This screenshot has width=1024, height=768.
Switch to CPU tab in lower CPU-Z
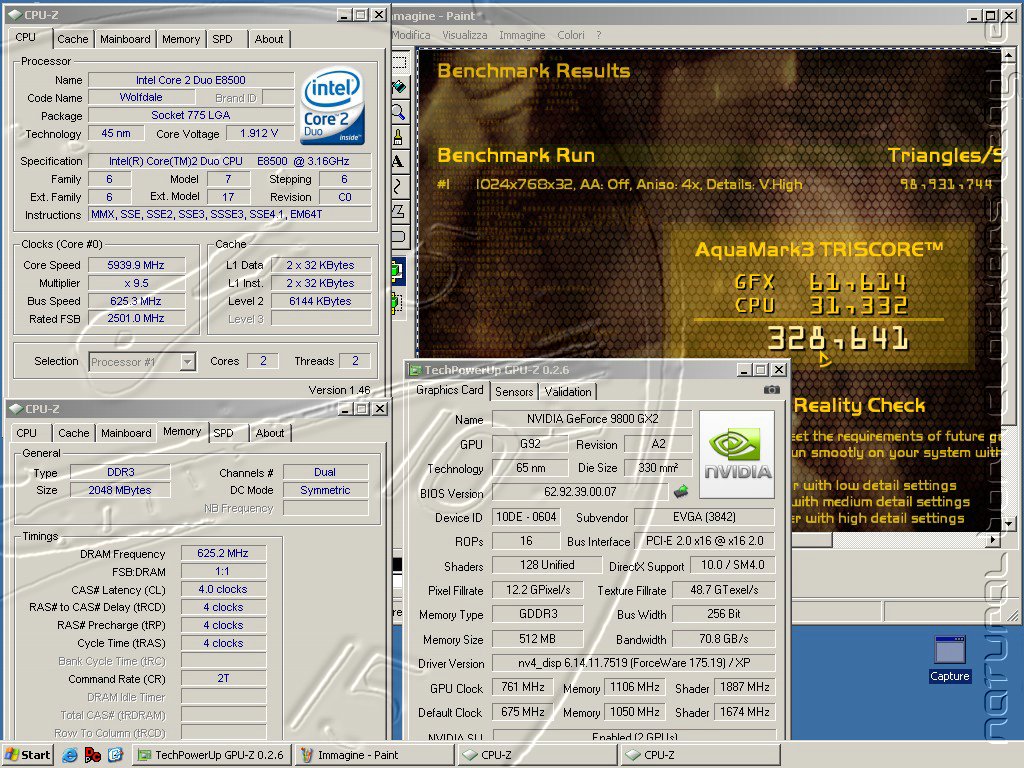point(27,433)
